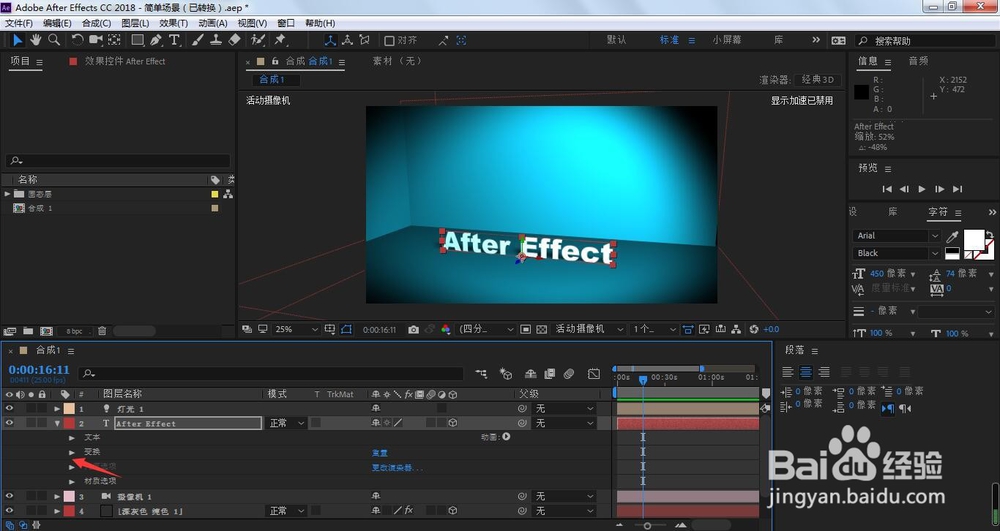This screenshot has width=1000, height=531.
Task: Select the Hand tool
Action: 36,40
